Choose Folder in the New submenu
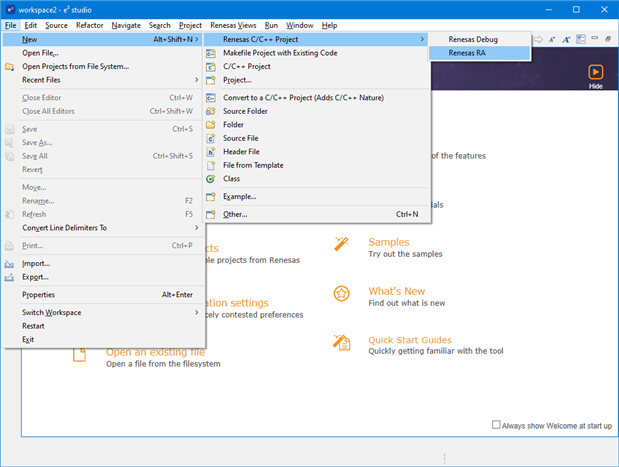 pyautogui.click(x=317, y=125)
